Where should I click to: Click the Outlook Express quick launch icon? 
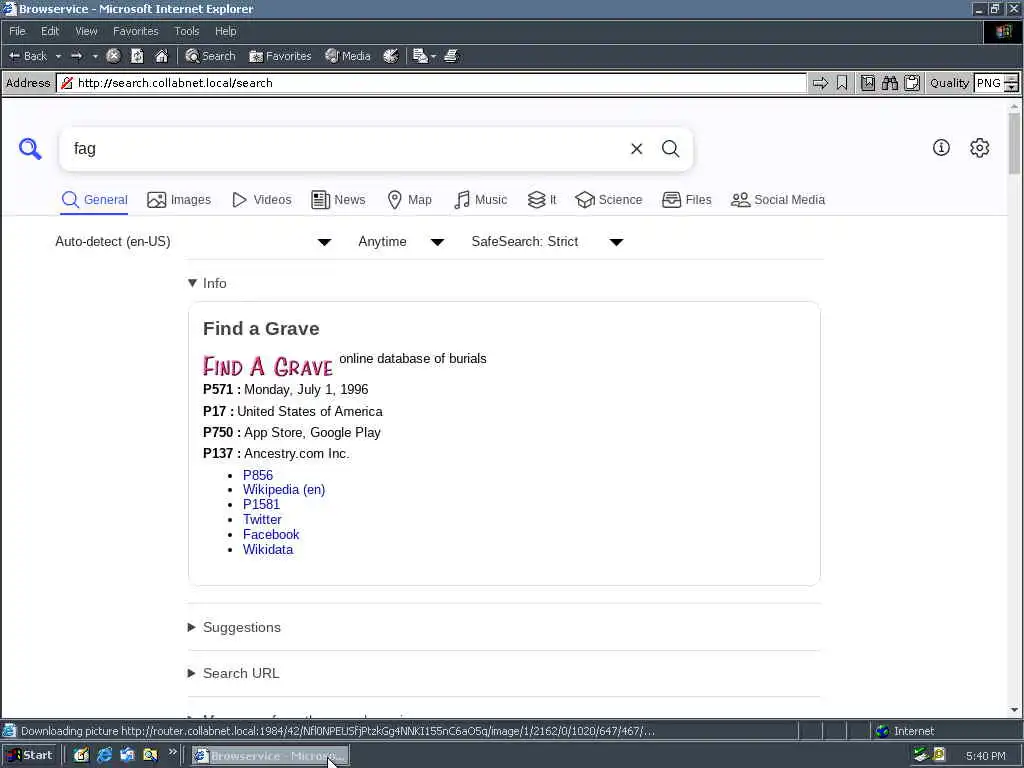click(127, 756)
